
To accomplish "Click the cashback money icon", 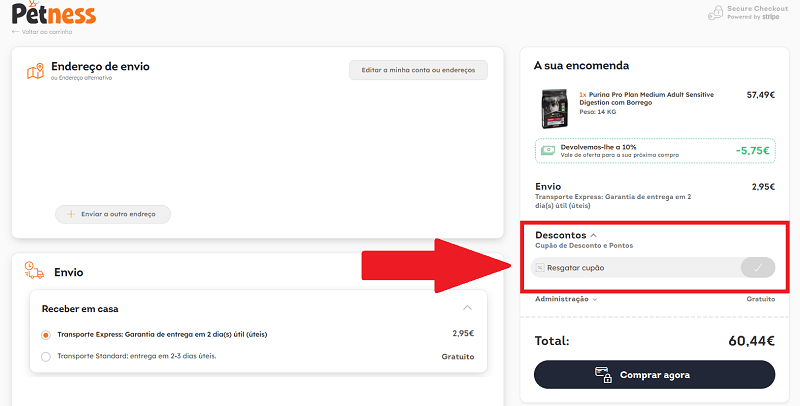I will coord(548,150).
